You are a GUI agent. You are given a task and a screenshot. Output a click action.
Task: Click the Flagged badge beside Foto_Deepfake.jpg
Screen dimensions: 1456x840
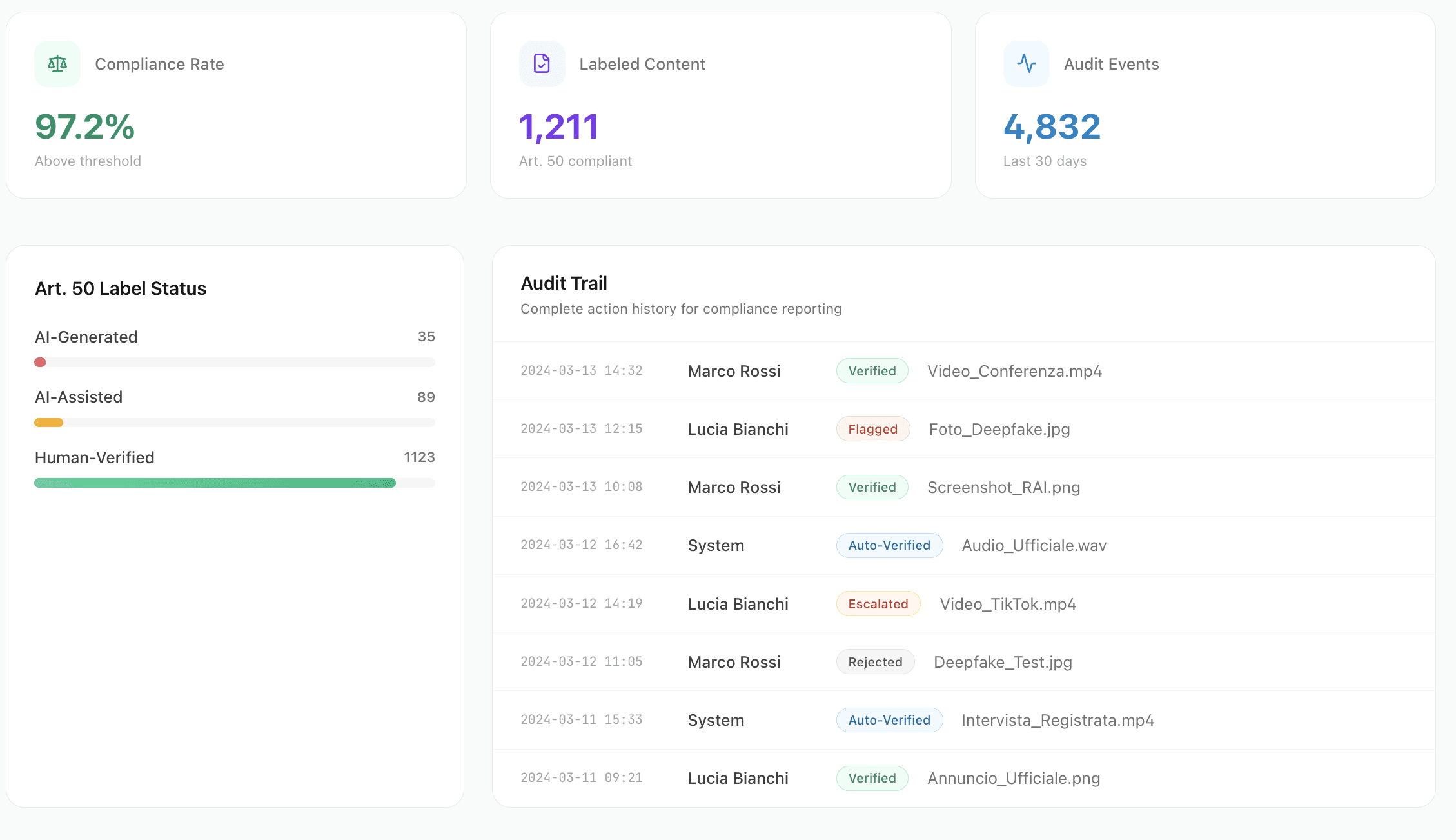[x=872, y=428]
